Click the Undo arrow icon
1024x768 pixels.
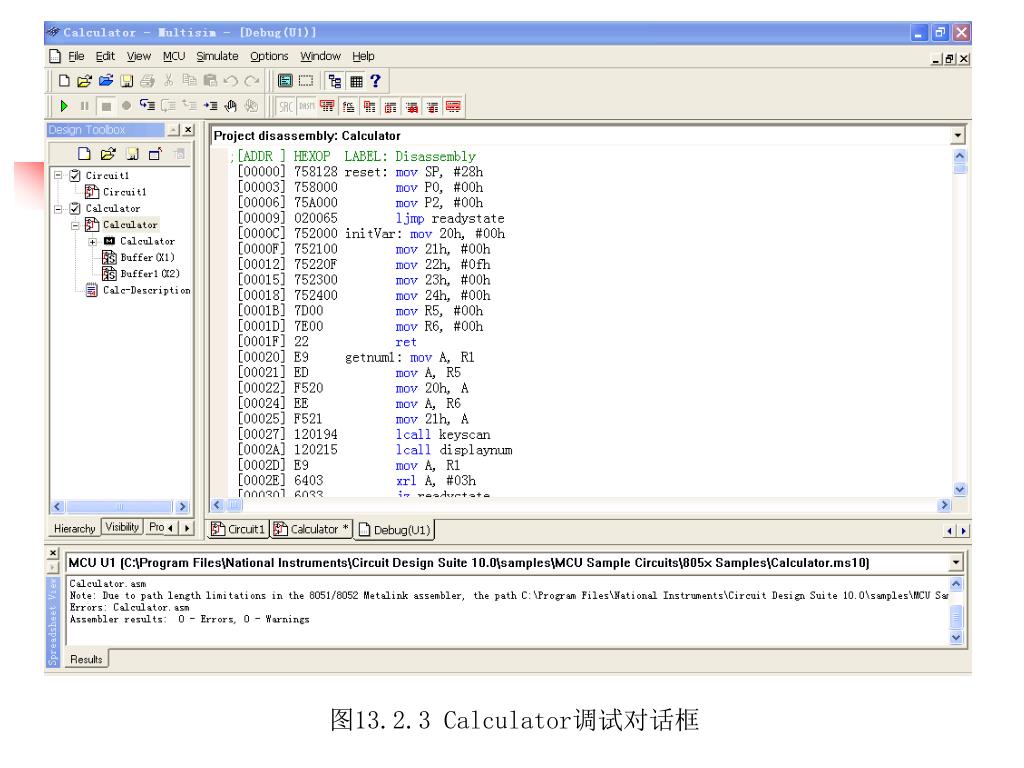[231, 81]
